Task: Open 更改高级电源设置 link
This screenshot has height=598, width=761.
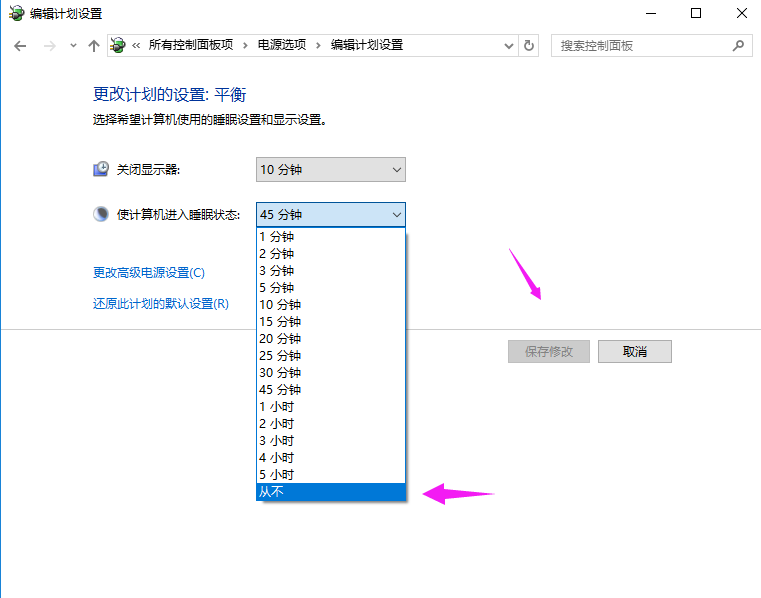Action: (x=148, y=272)
